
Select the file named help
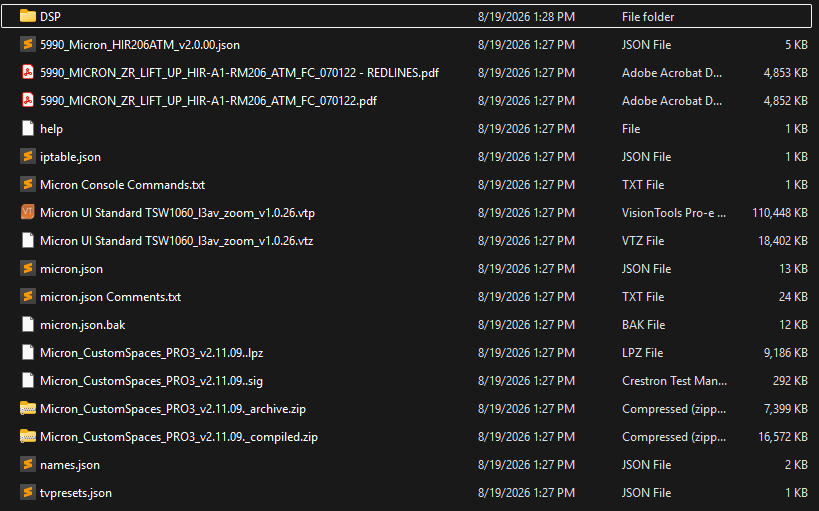(x=51, y=129)
